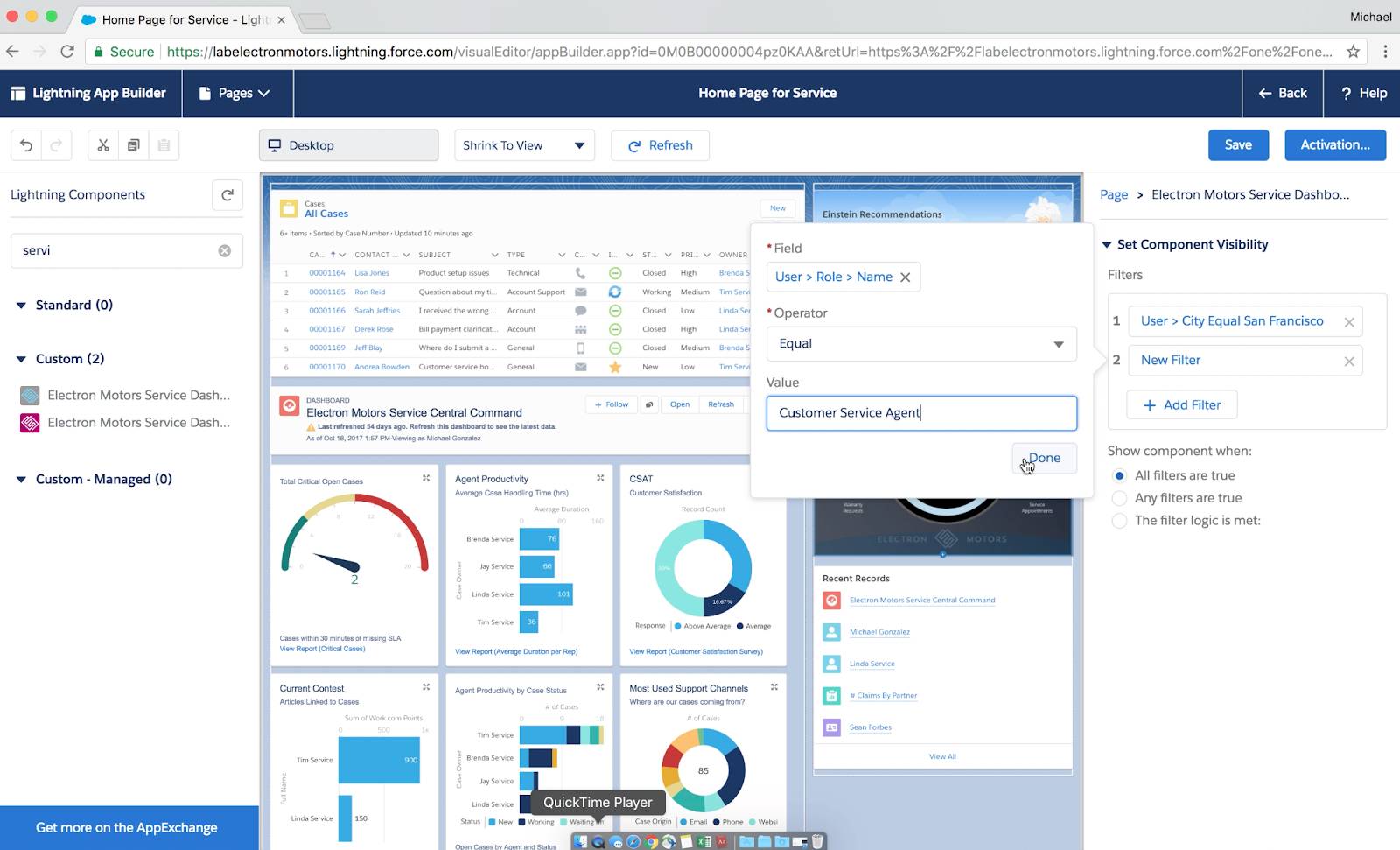Viewport: 1400px width, 850px height.
Task: Click Follow on the dashboard
Action: [611, 404]
